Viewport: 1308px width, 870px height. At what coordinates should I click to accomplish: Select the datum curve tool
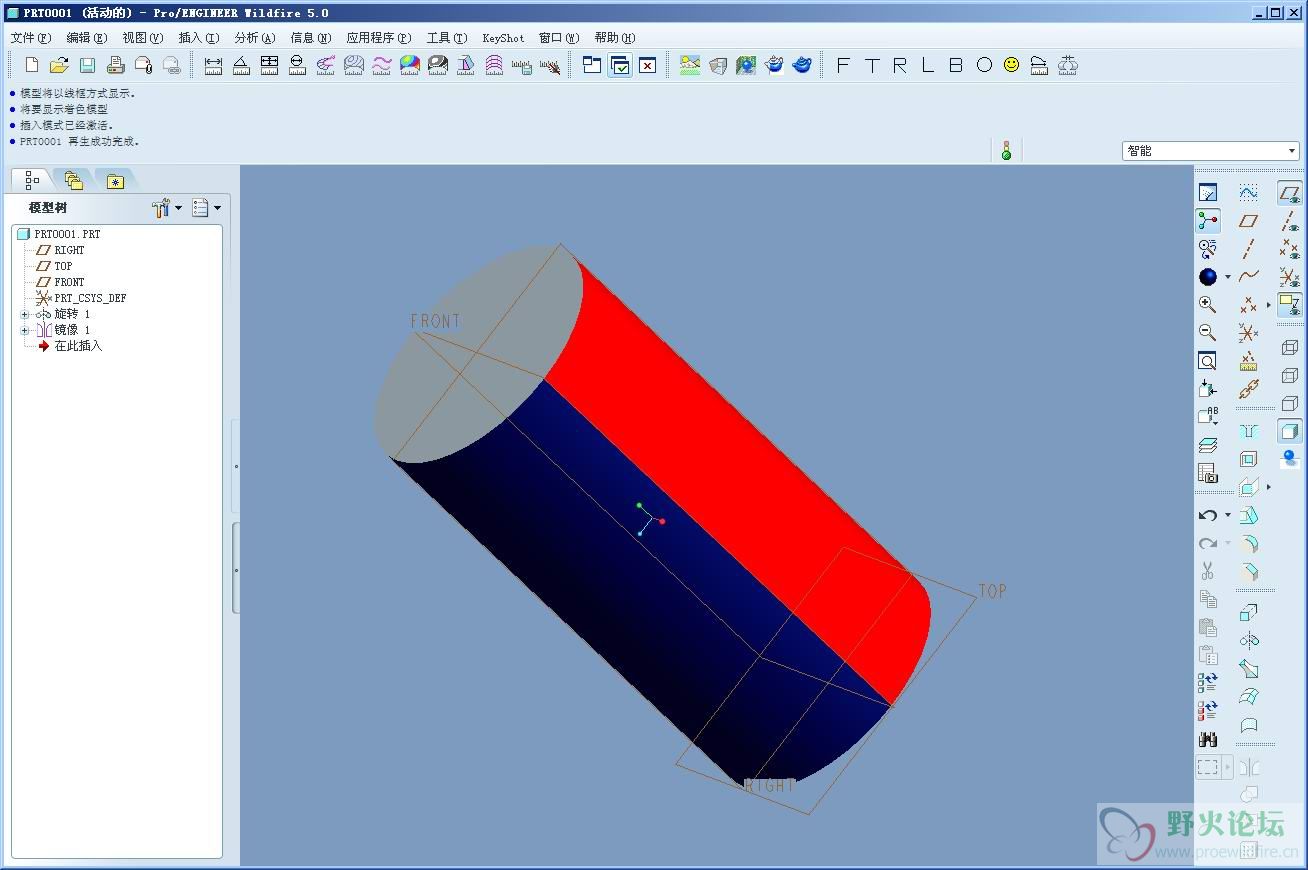1249,277
